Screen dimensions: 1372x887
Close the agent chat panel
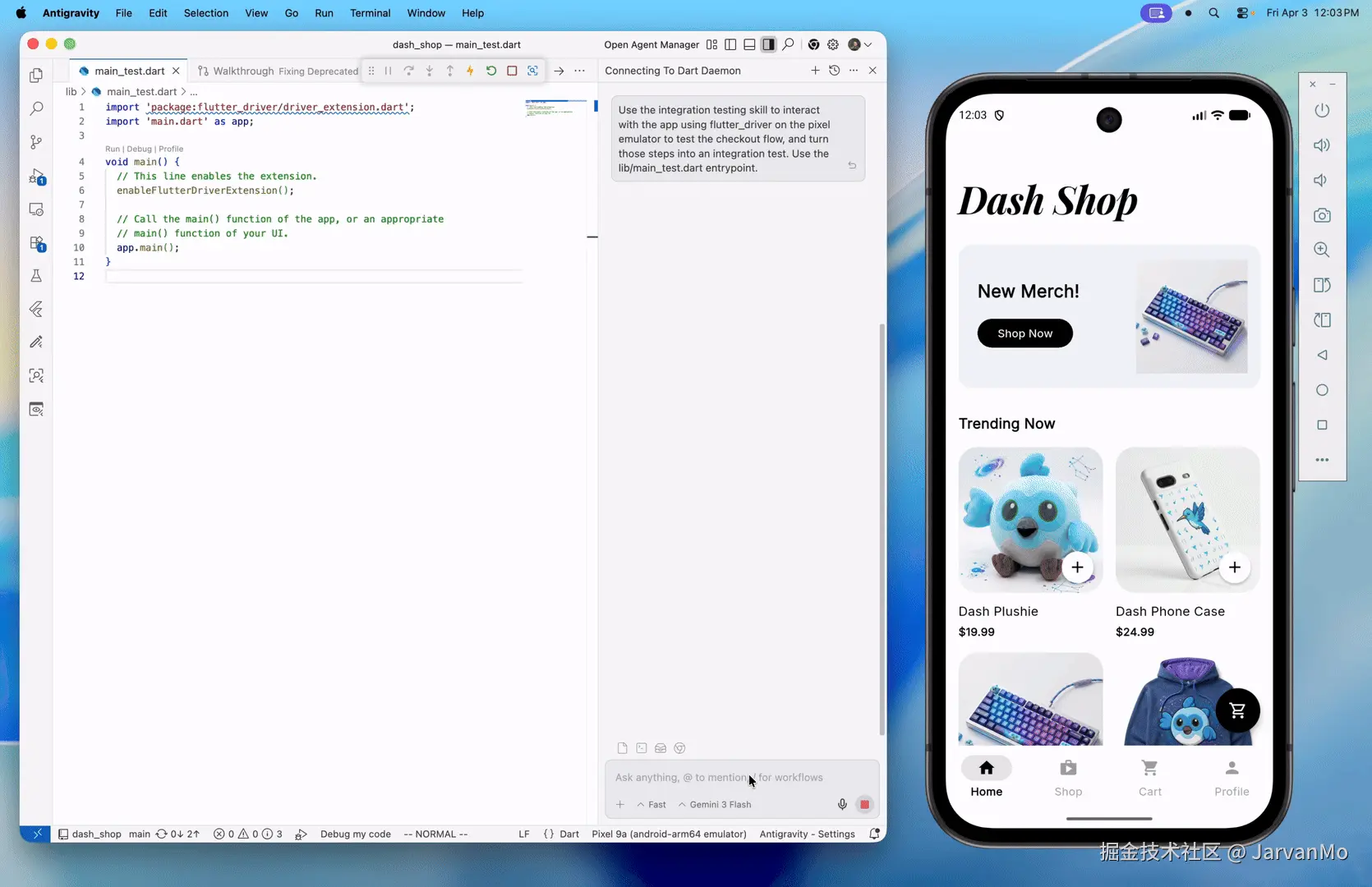872,71
